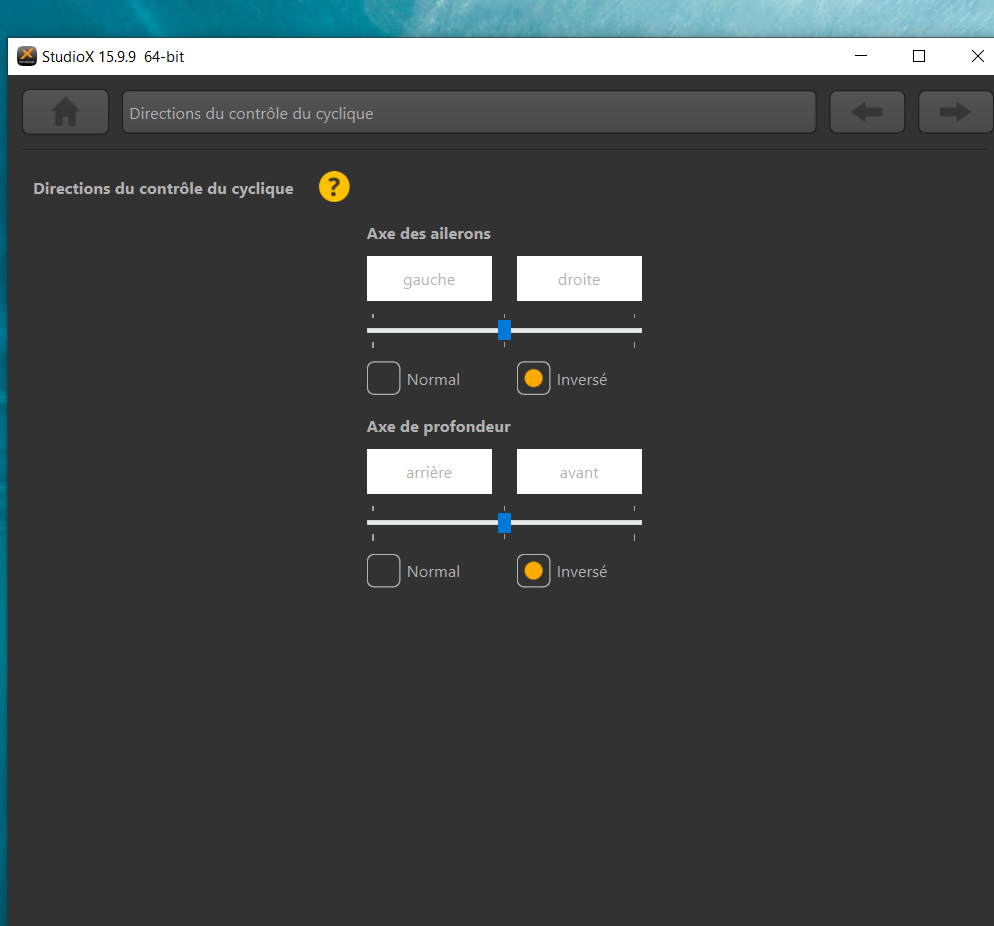Screen dimensions: 994x926
Task: Click the droite indicator box
Action: [x=579, y=279]
